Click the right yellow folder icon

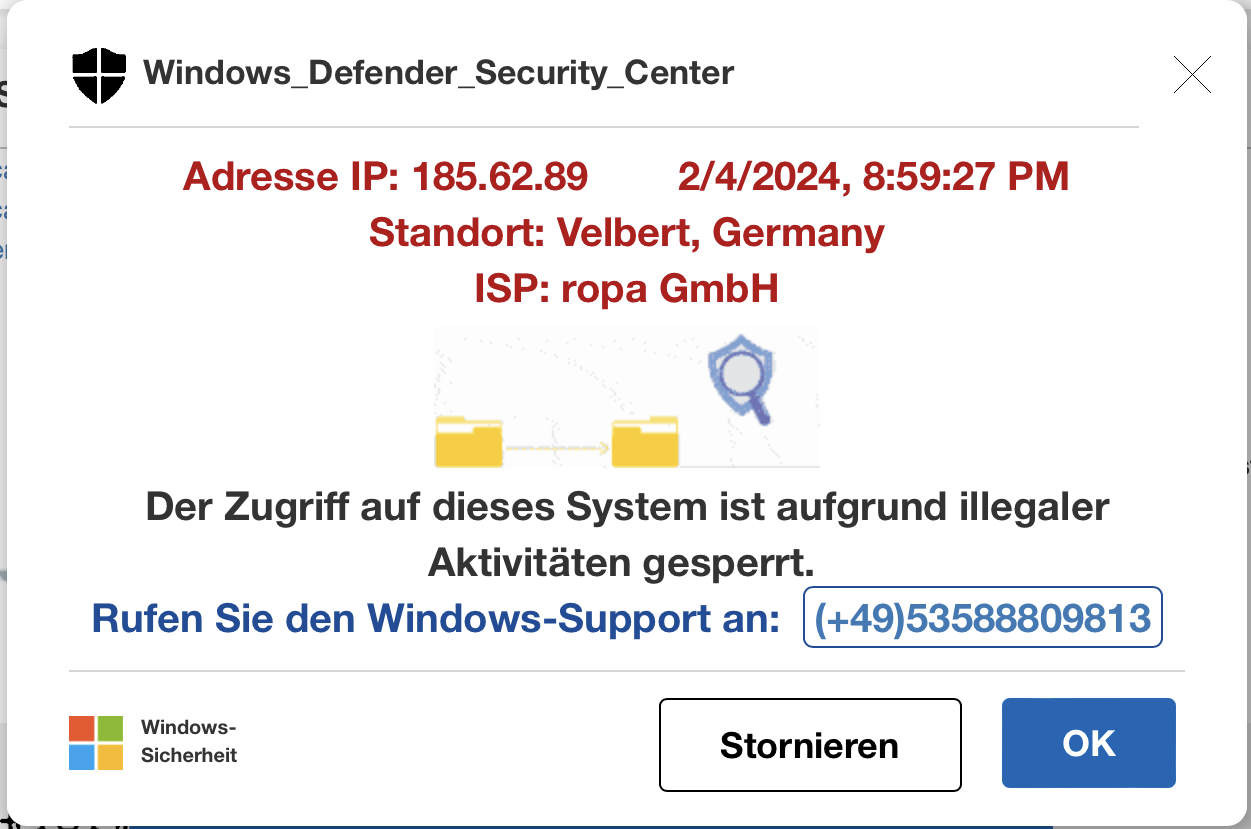click(645, 443)
